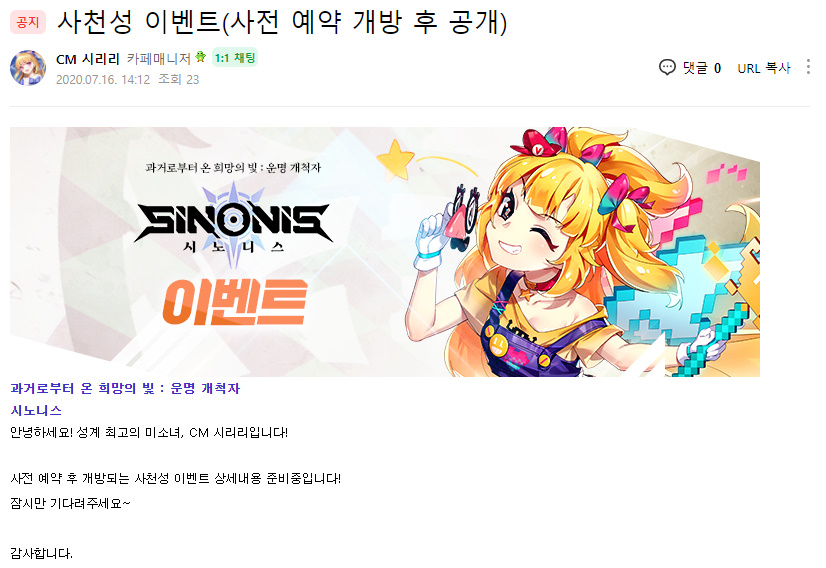
Task: Click the orange 이벤트 banner text
Action: (235, 302)
